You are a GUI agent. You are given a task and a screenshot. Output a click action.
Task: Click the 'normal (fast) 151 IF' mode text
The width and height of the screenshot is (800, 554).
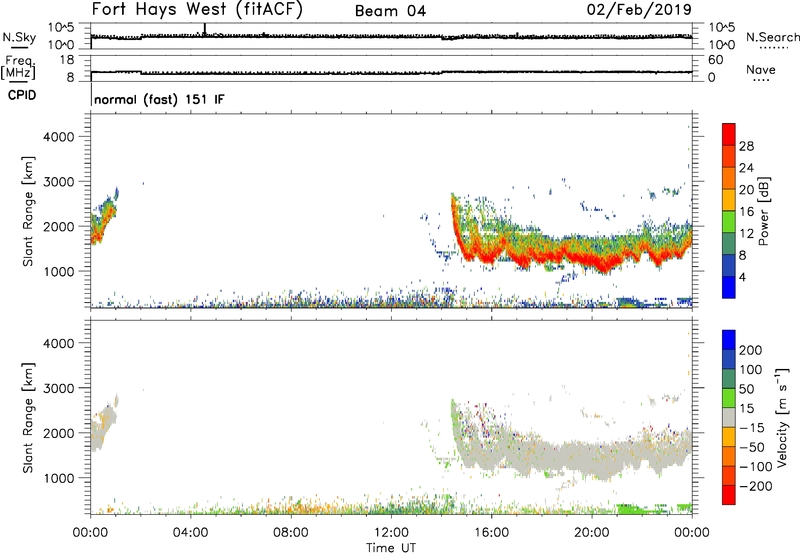(159, 99)
